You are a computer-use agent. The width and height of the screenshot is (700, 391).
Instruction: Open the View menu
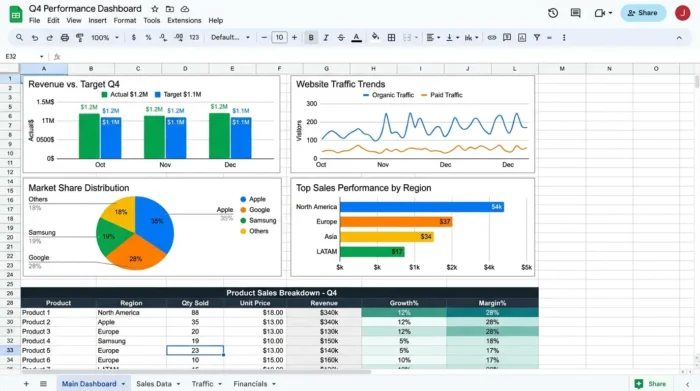point(74,21)
